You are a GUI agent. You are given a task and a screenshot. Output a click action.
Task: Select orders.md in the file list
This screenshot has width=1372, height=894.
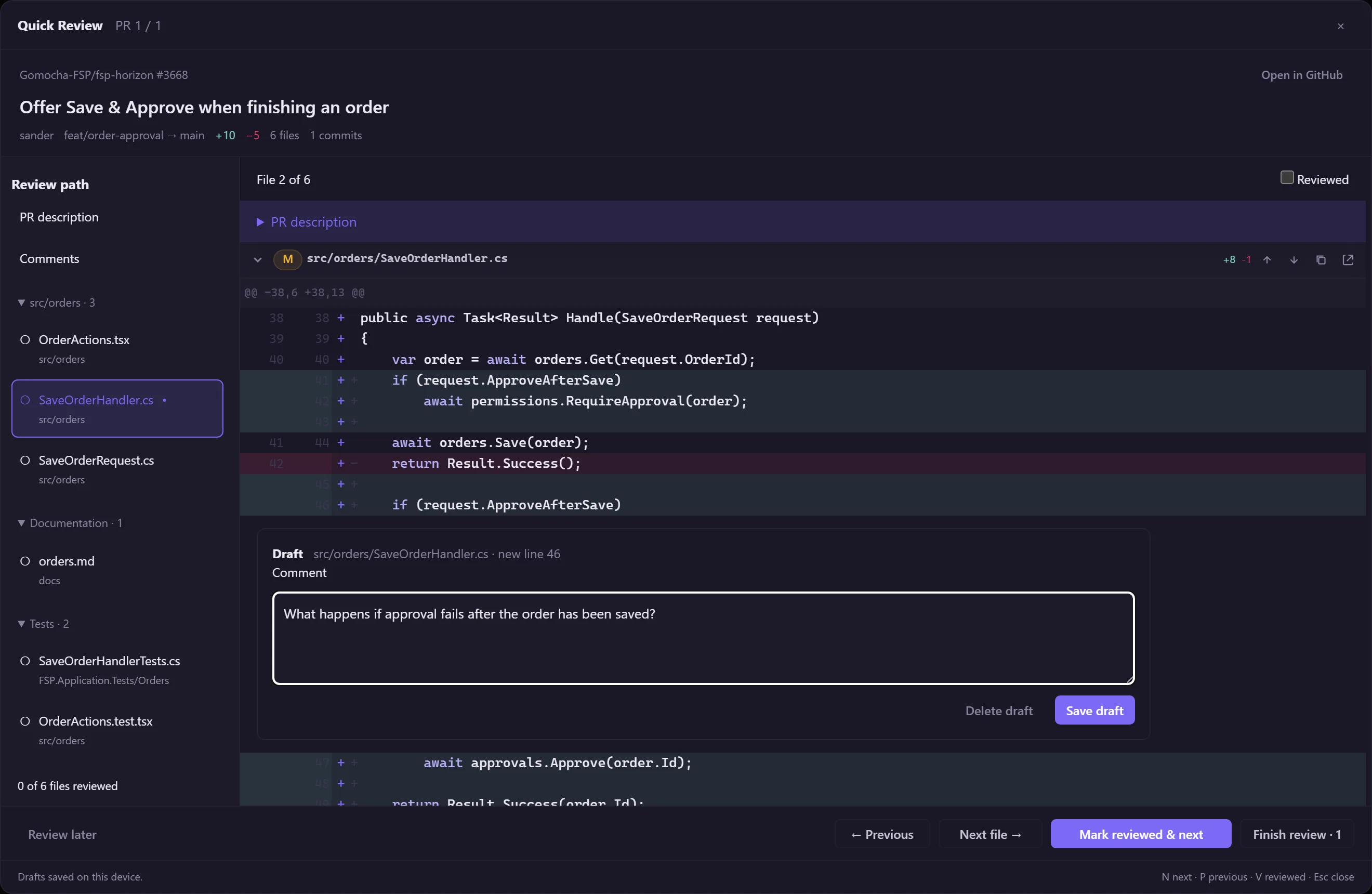[117, 570]
